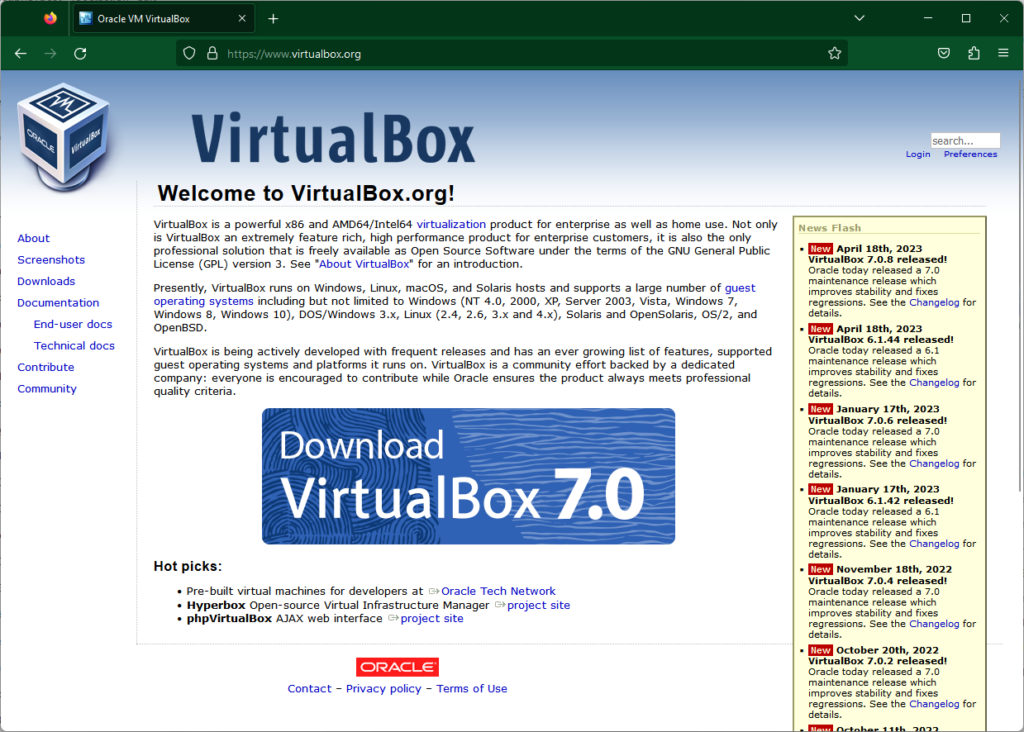View site security via the padlock icon
1024x732 pixels.
[212, 54]
